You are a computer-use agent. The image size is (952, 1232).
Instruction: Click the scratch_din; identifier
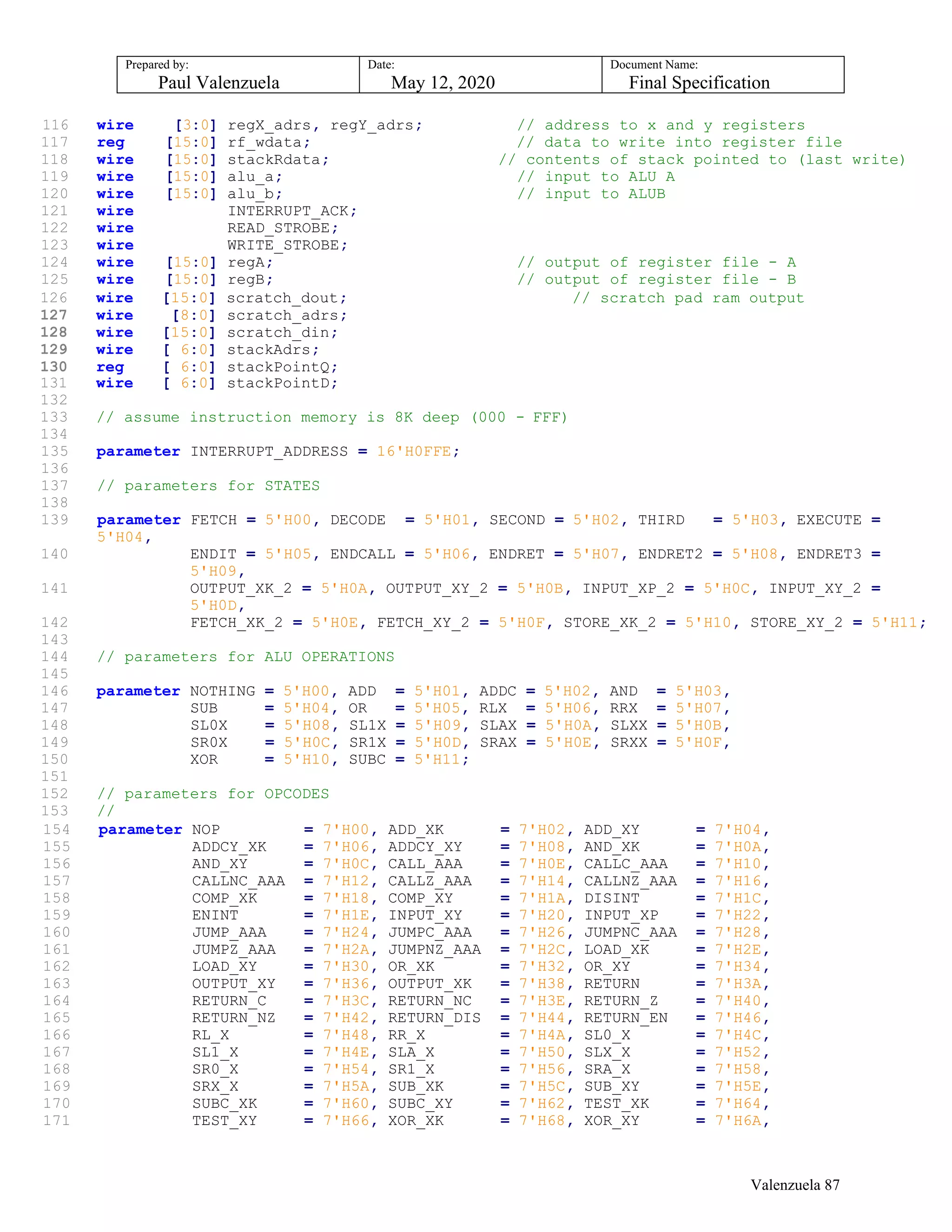(283, 332)
